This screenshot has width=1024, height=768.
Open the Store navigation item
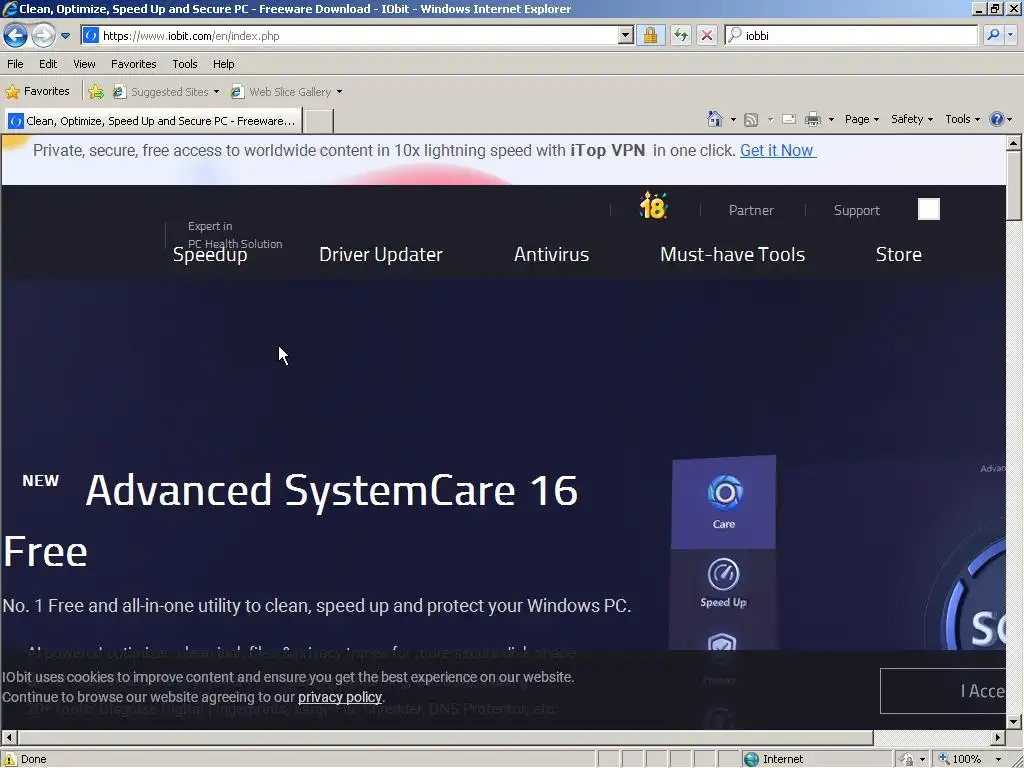click(x=899, y=254)
